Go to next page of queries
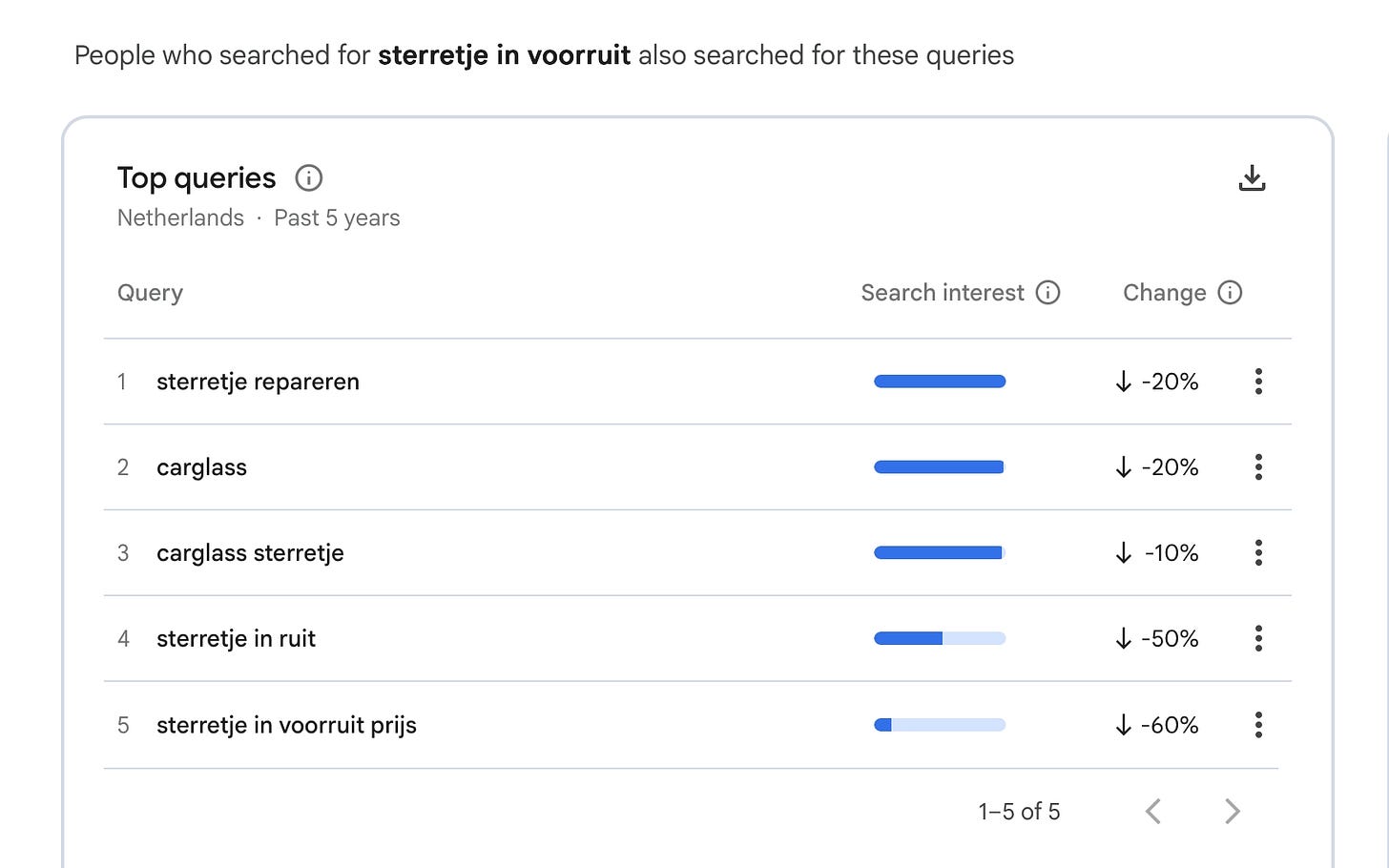Image resolution: width=1389 pixels, height=868 pixels. (1232, 812)
